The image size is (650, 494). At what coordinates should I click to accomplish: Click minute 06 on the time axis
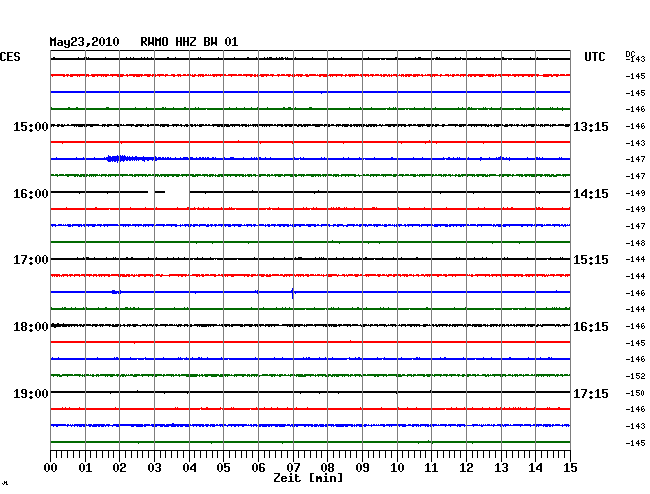click(258, 468)
